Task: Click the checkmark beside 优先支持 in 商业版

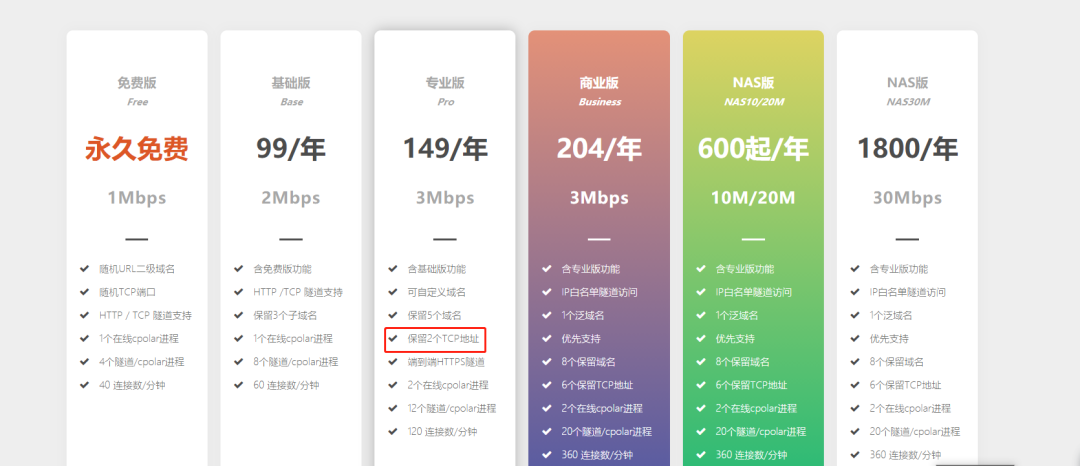Action: (x=547, y=339)
